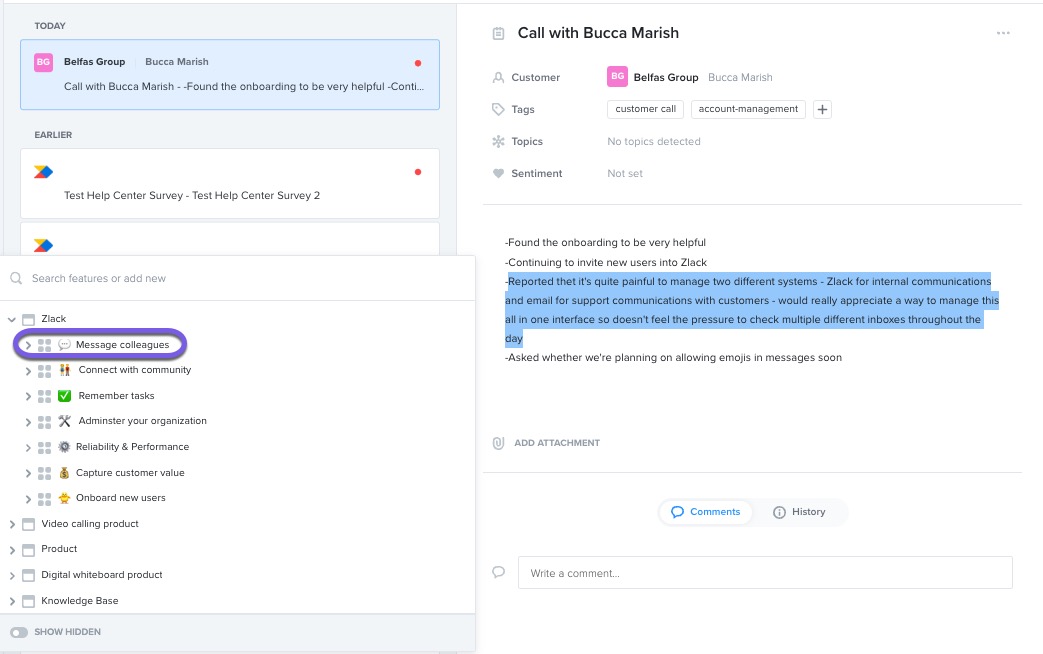Click the emoji icon for Onboard new users
Image resolution: width=1043 pixels, height=654 pixels.
click(65, 498)
